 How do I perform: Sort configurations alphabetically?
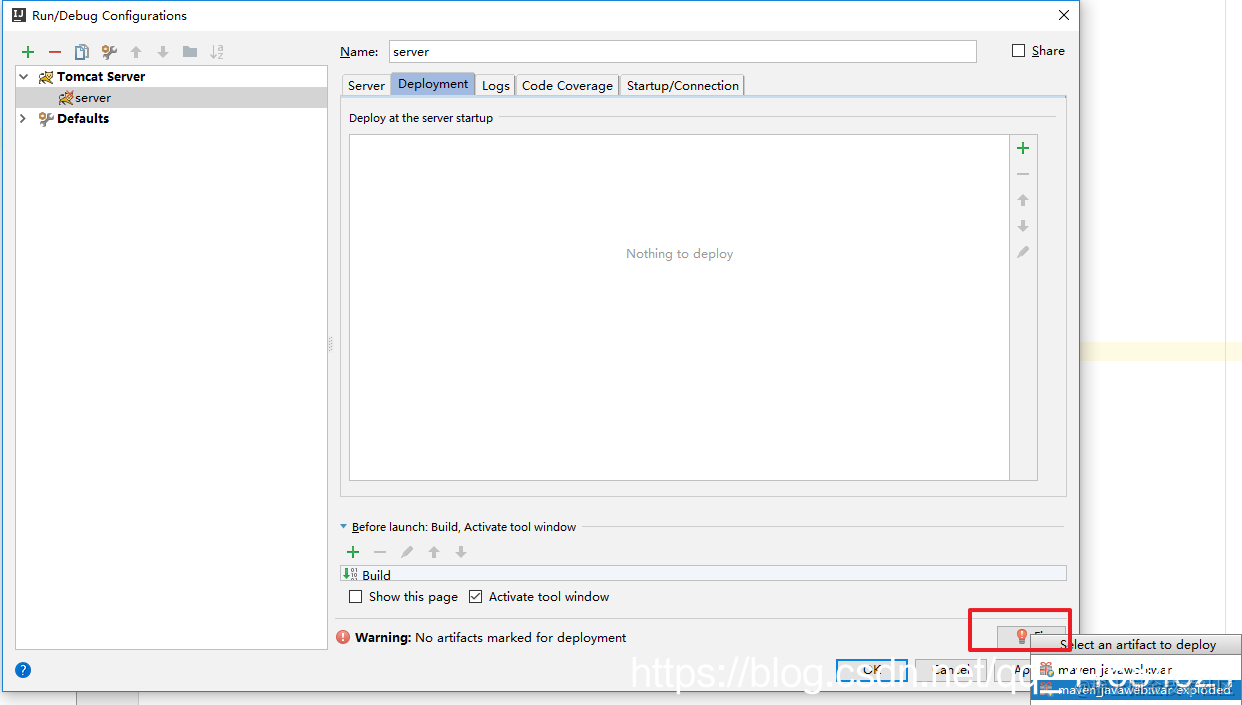(x=217, y=52)
